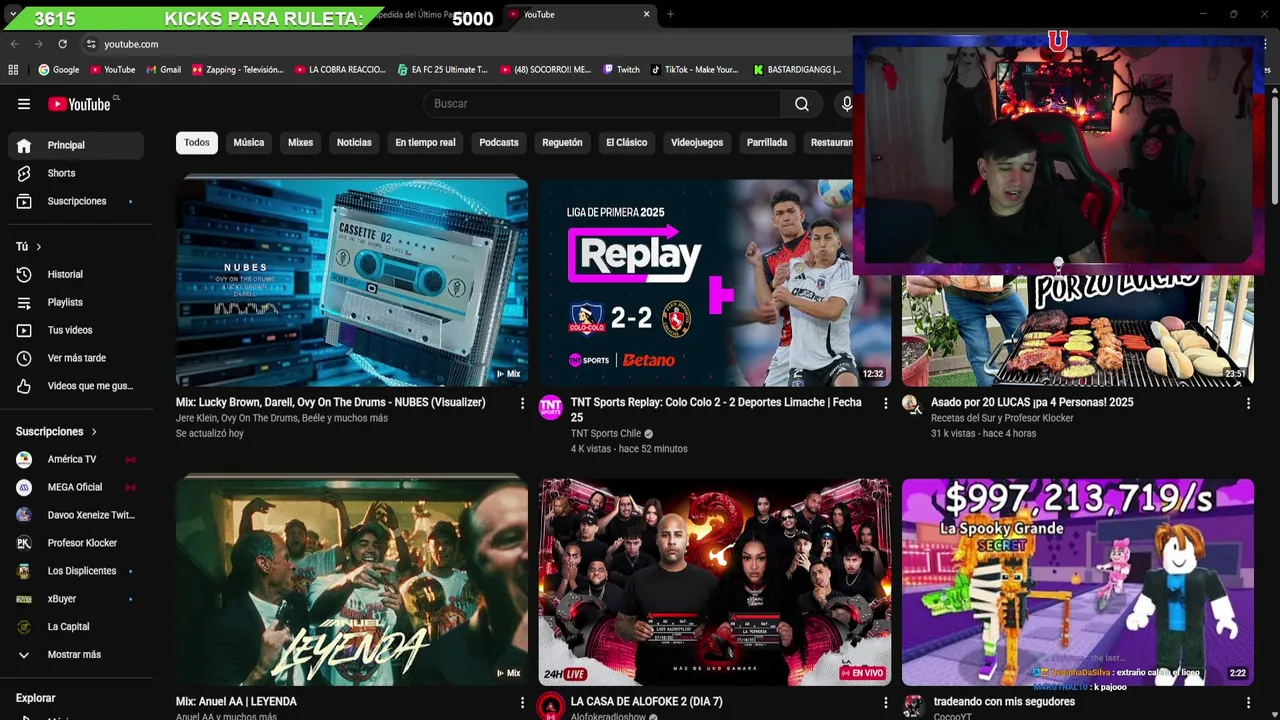This screenshot has height=720, width=1280.
Task: Click the browser address bar youtube.com
Action: point(131,44)
